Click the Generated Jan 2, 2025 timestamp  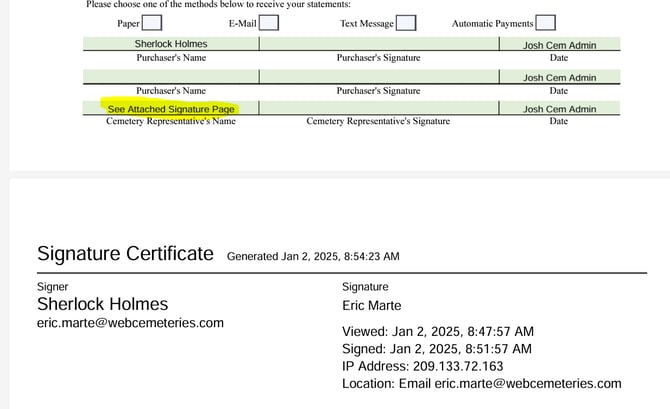pos(313,256)
